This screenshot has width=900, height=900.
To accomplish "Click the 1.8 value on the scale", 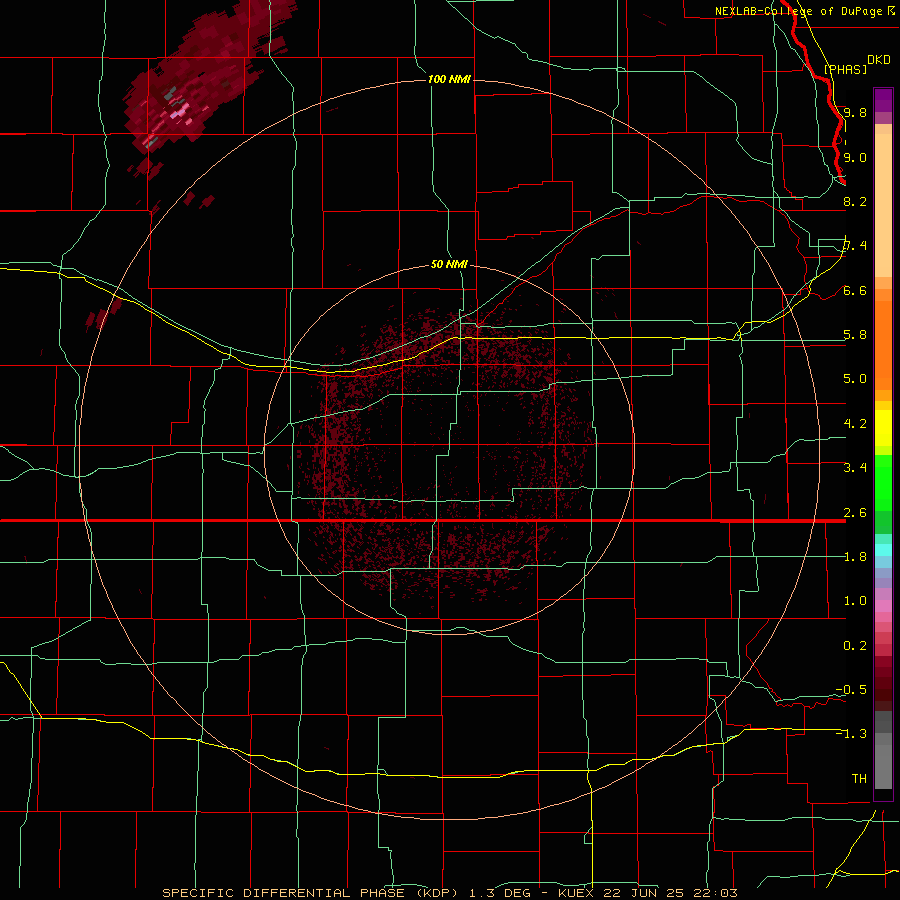I will (x=855, y=557).
